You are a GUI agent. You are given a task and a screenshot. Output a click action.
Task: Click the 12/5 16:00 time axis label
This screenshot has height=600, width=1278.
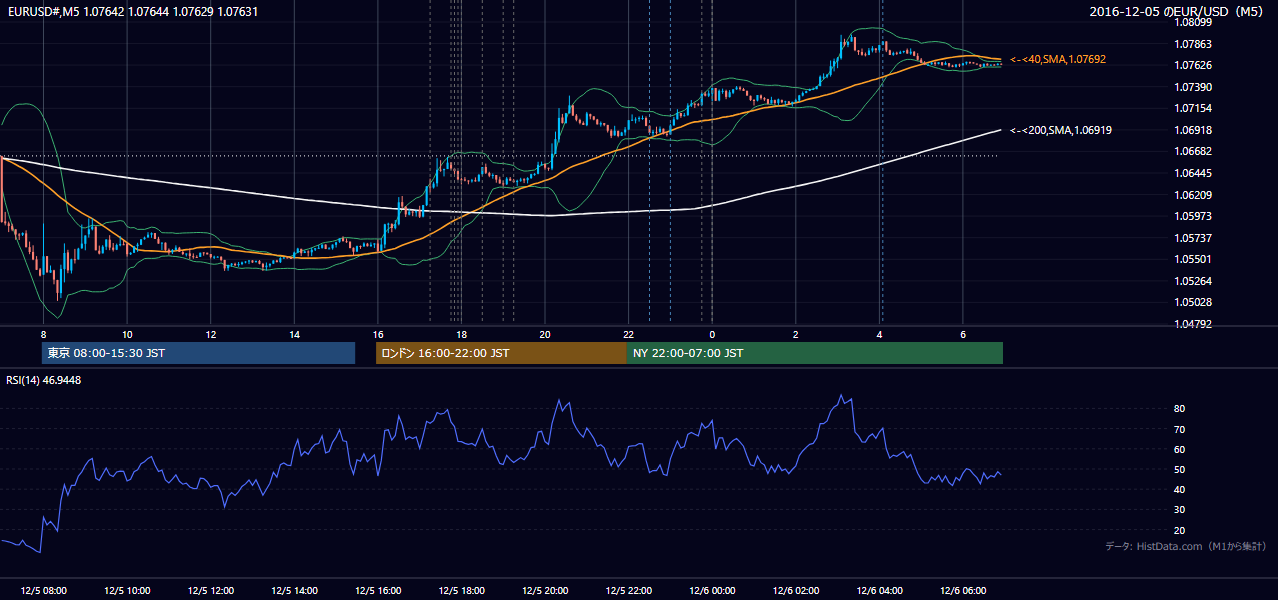click(378, 590)
